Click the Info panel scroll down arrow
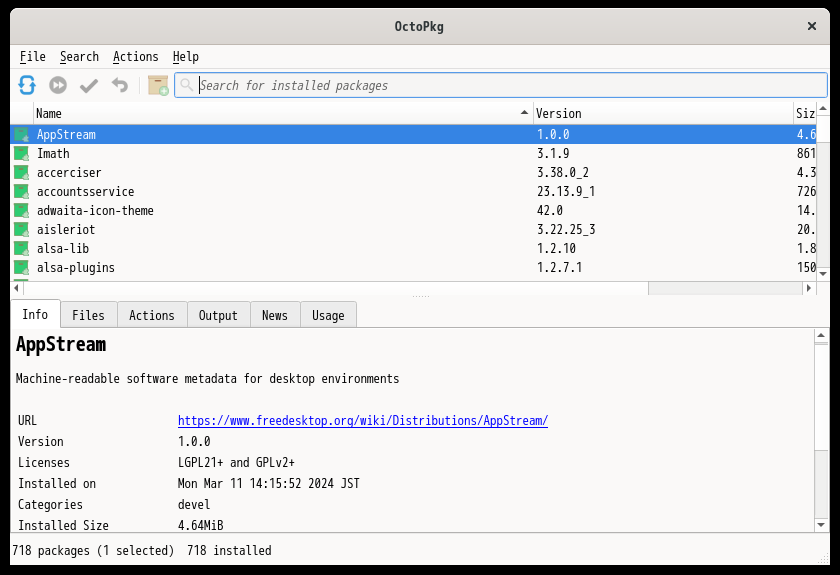Viewport: 840px width, 575px height. tap(821, 525)
